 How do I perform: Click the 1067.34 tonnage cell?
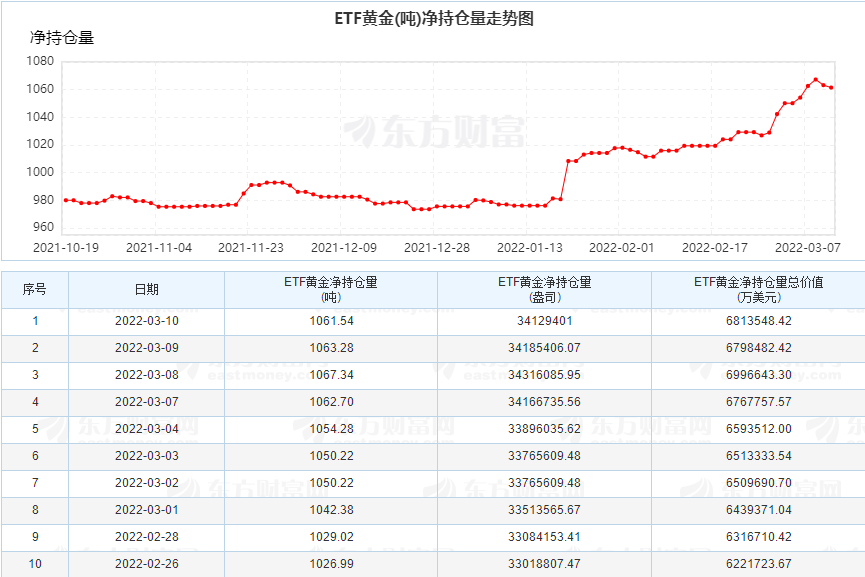(331, 375)
